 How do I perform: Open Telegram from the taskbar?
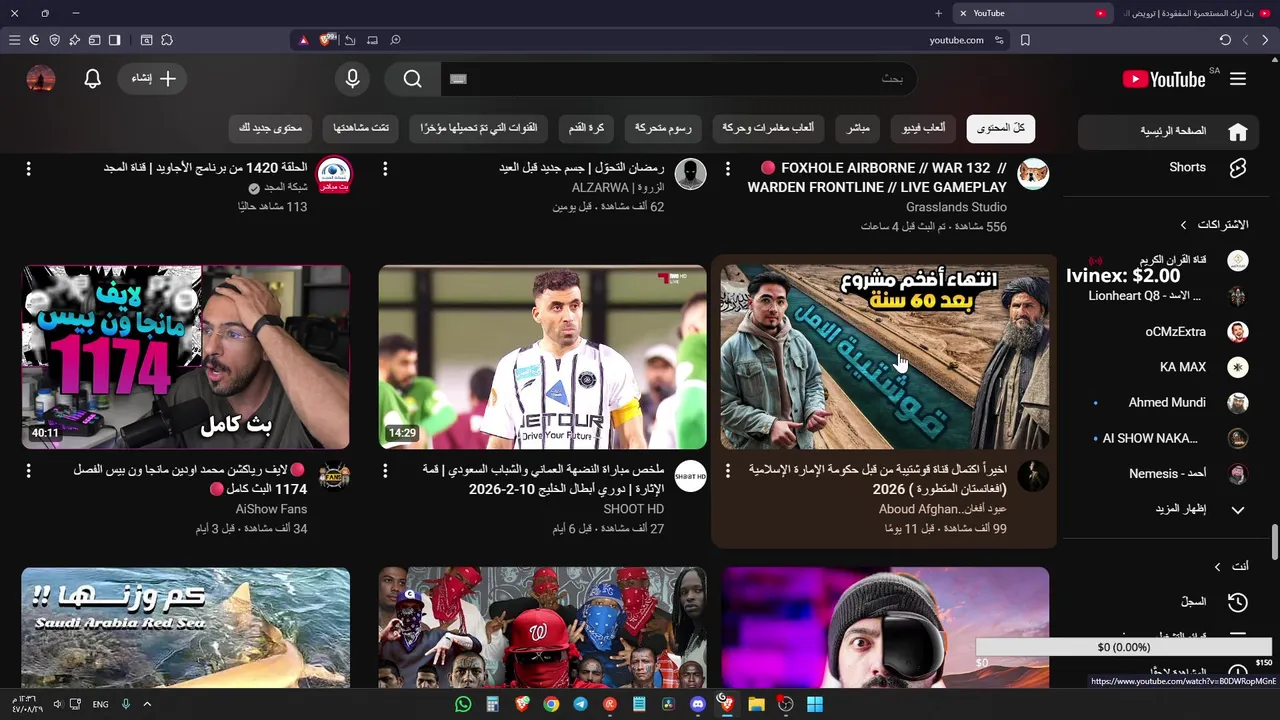pos(580,704)
